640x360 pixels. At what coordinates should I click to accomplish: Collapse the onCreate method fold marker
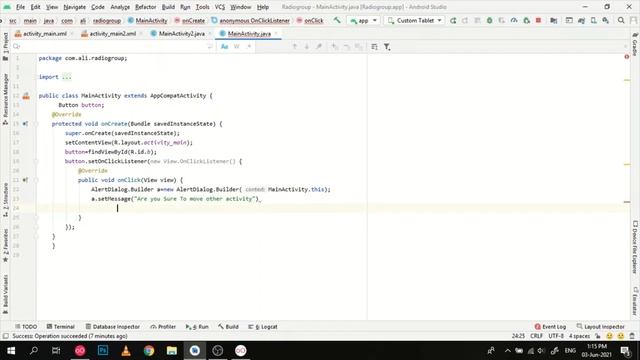pos(36,124)
